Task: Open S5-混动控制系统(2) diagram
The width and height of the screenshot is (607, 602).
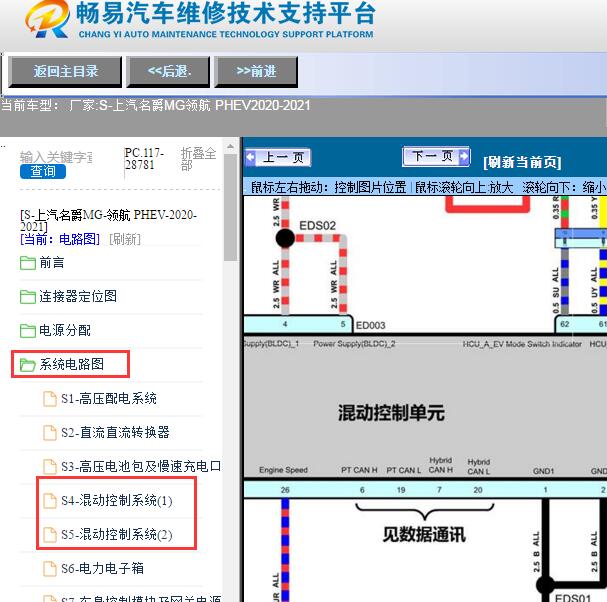Action: [x=117, y=535]
